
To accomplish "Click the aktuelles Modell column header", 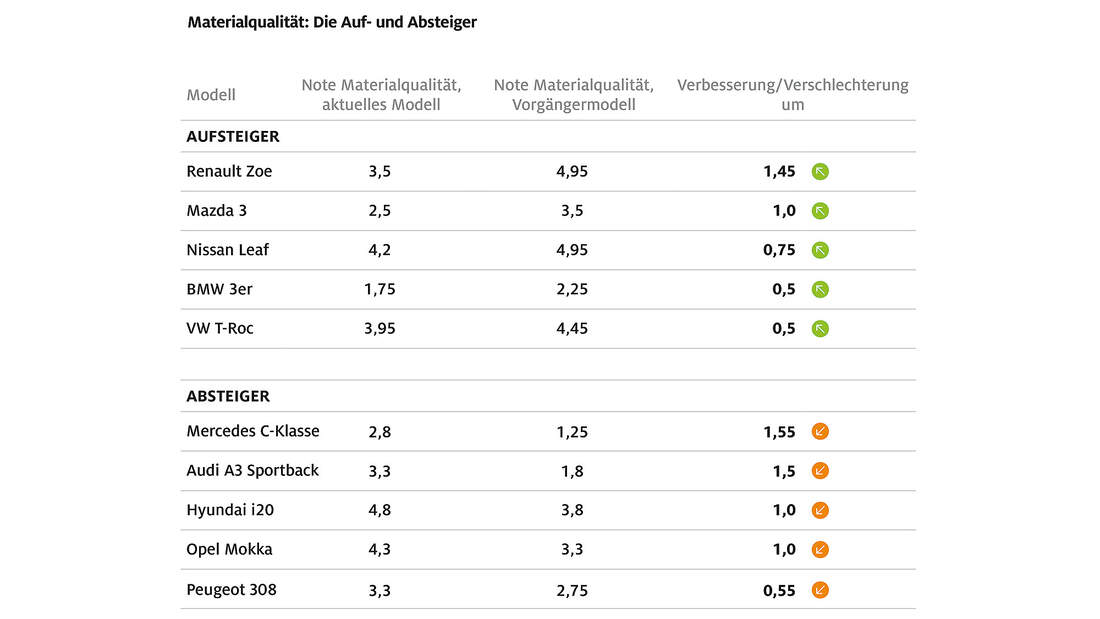I will [x=381, y=95].
